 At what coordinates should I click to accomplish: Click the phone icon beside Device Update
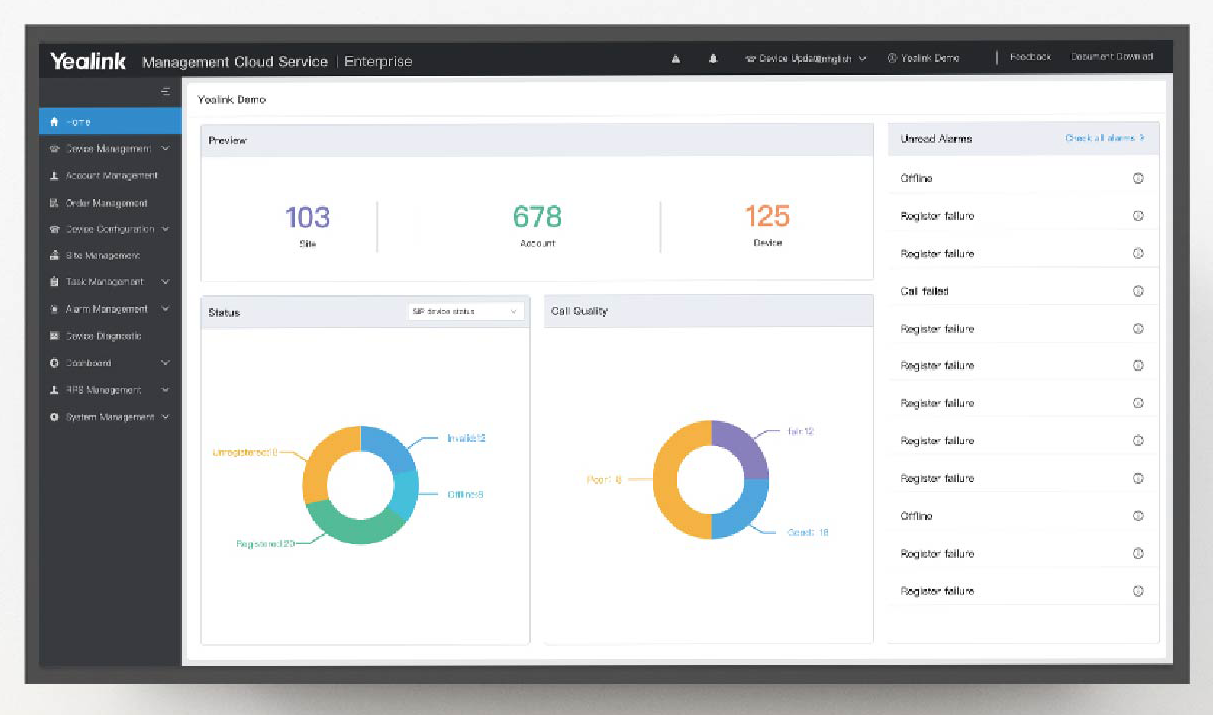tap(750, 58)
